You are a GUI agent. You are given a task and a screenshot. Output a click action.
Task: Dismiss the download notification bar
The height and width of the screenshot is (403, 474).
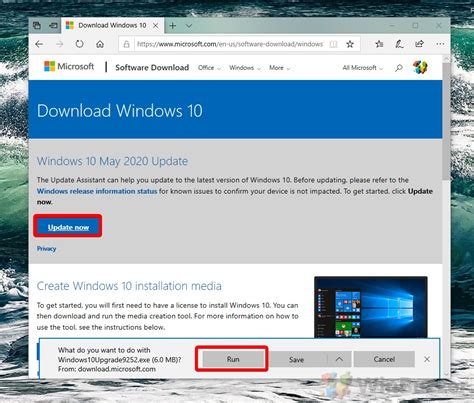[427, 359]
